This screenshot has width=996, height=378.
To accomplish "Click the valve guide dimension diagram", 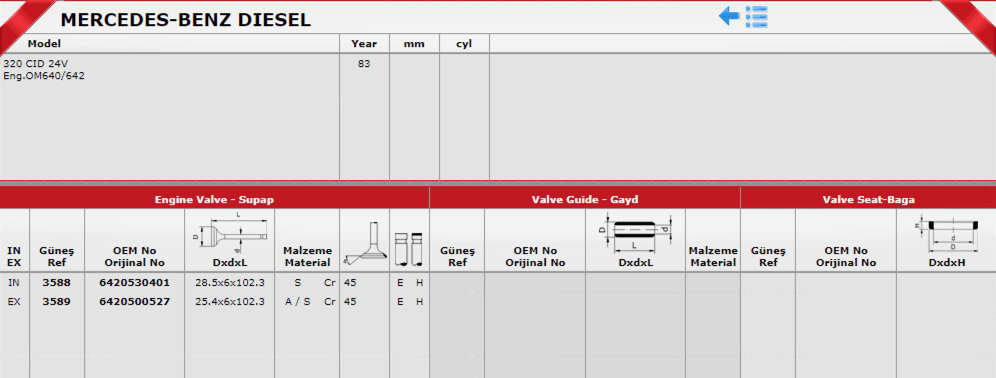I will (635, 233).
